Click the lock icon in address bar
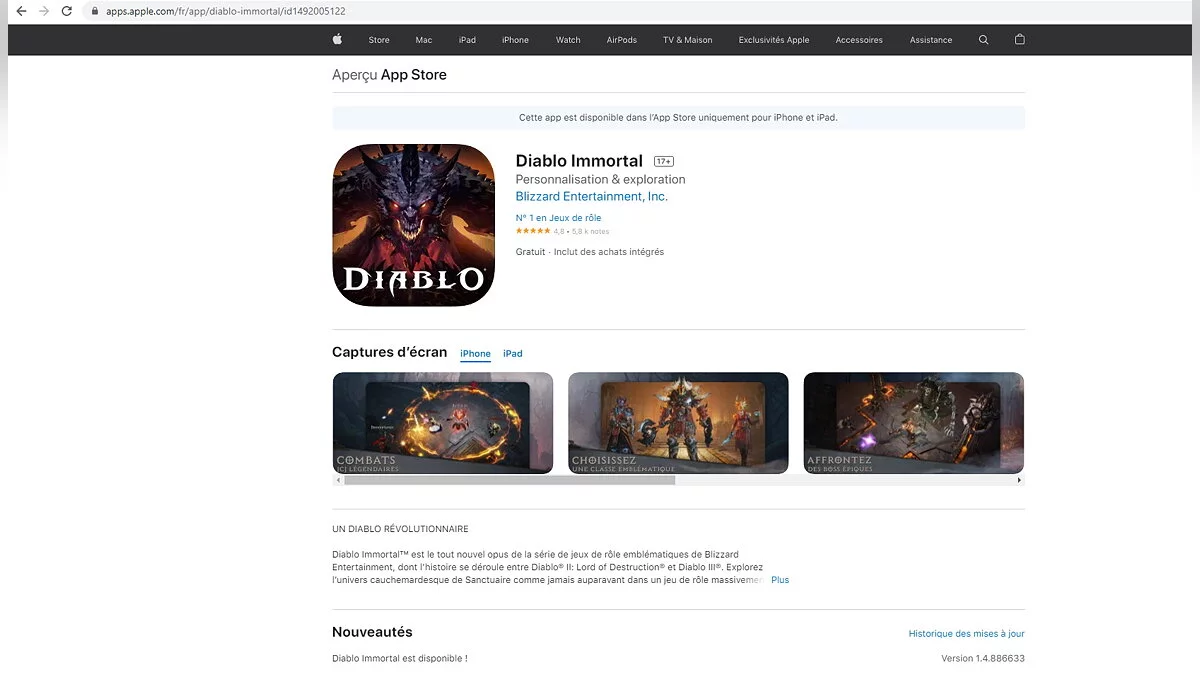This screenshot has width=1200, height=675. (x=95, y=12)
